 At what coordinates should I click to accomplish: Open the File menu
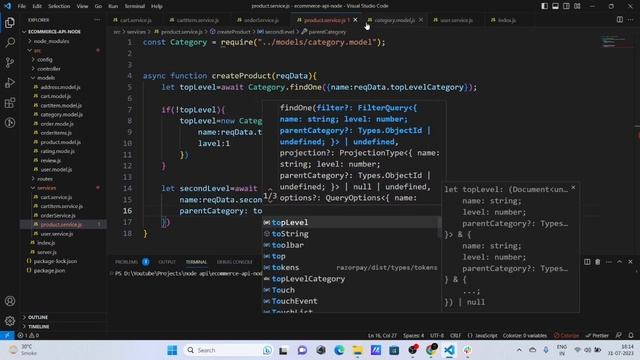point(22,6)
